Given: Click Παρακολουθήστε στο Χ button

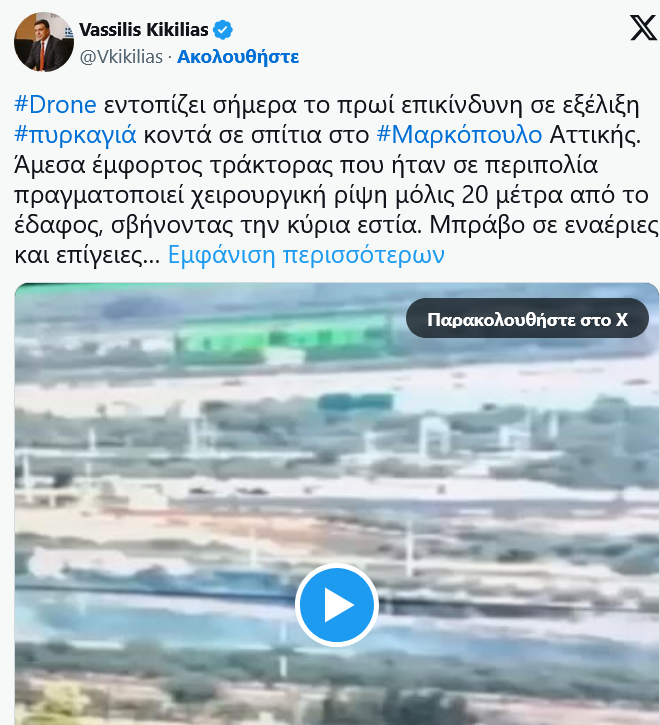Looking at the screenshot, I should coord(527,319).
